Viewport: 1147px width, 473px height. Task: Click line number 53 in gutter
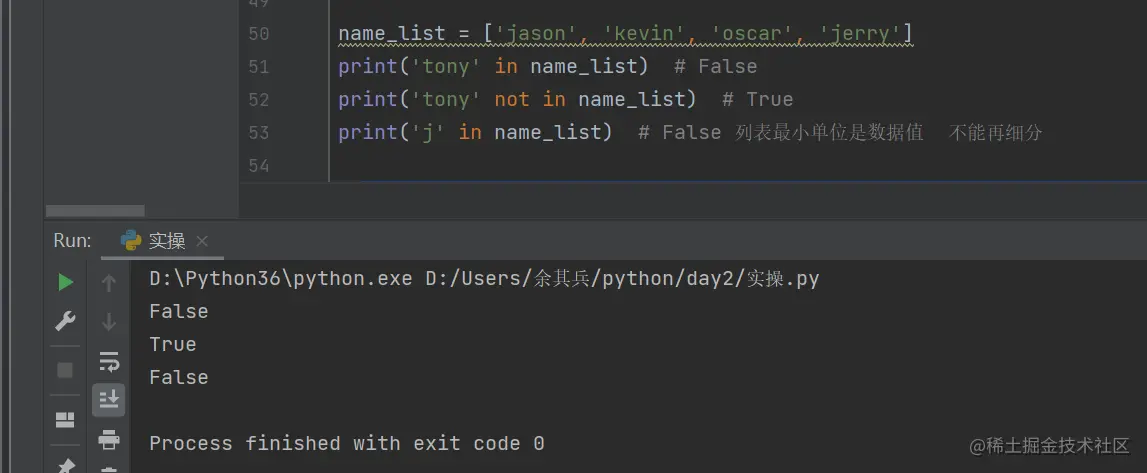pos(258,133)
